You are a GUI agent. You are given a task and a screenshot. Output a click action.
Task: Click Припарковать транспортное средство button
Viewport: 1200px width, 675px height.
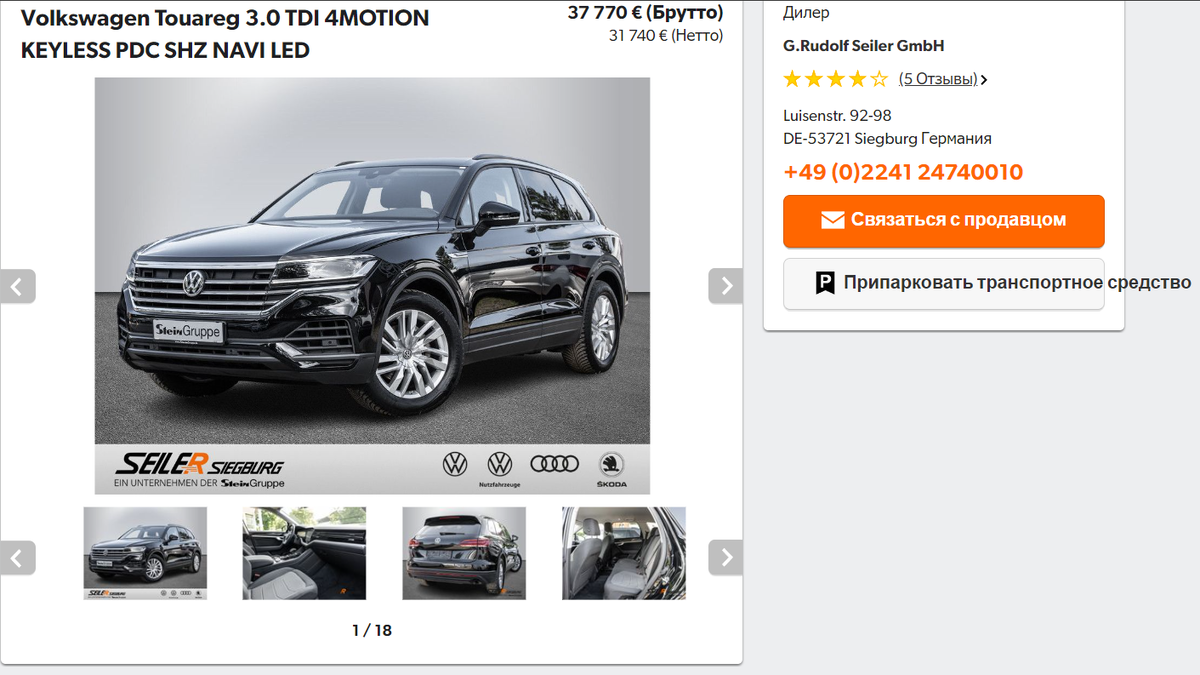[944, 284]
